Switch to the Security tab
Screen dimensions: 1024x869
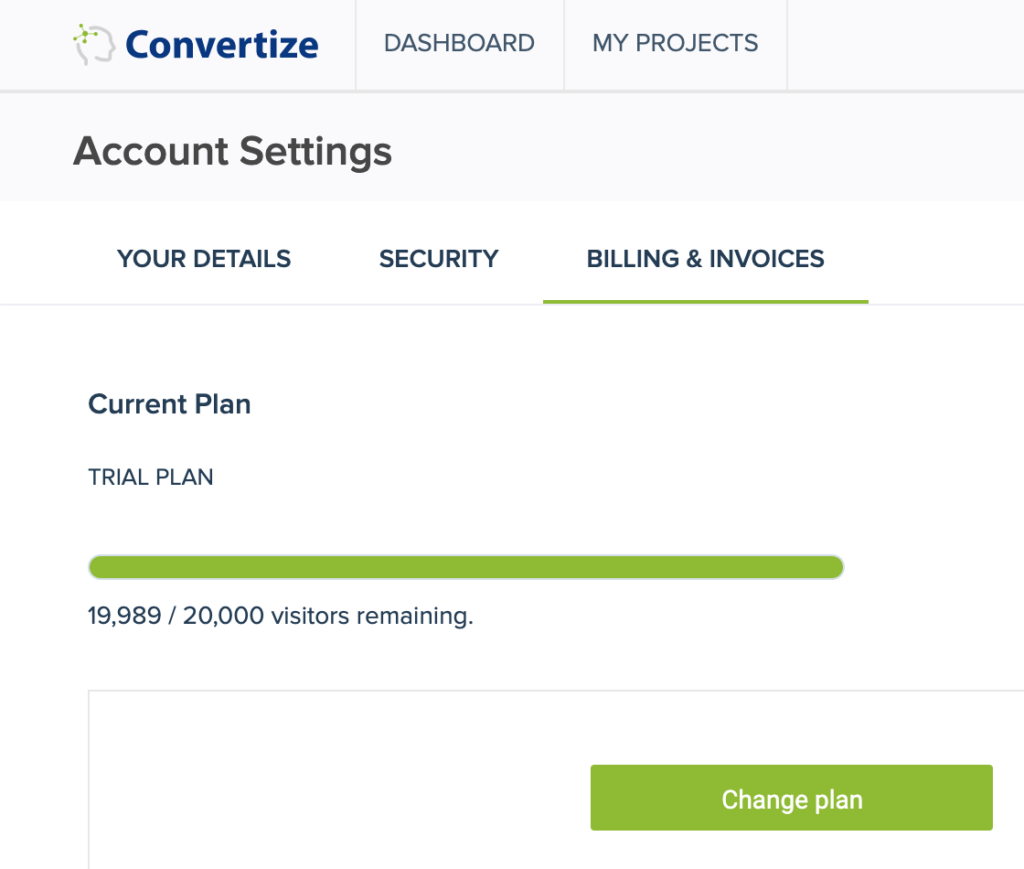pyautogui.click(x=438, y=258)
